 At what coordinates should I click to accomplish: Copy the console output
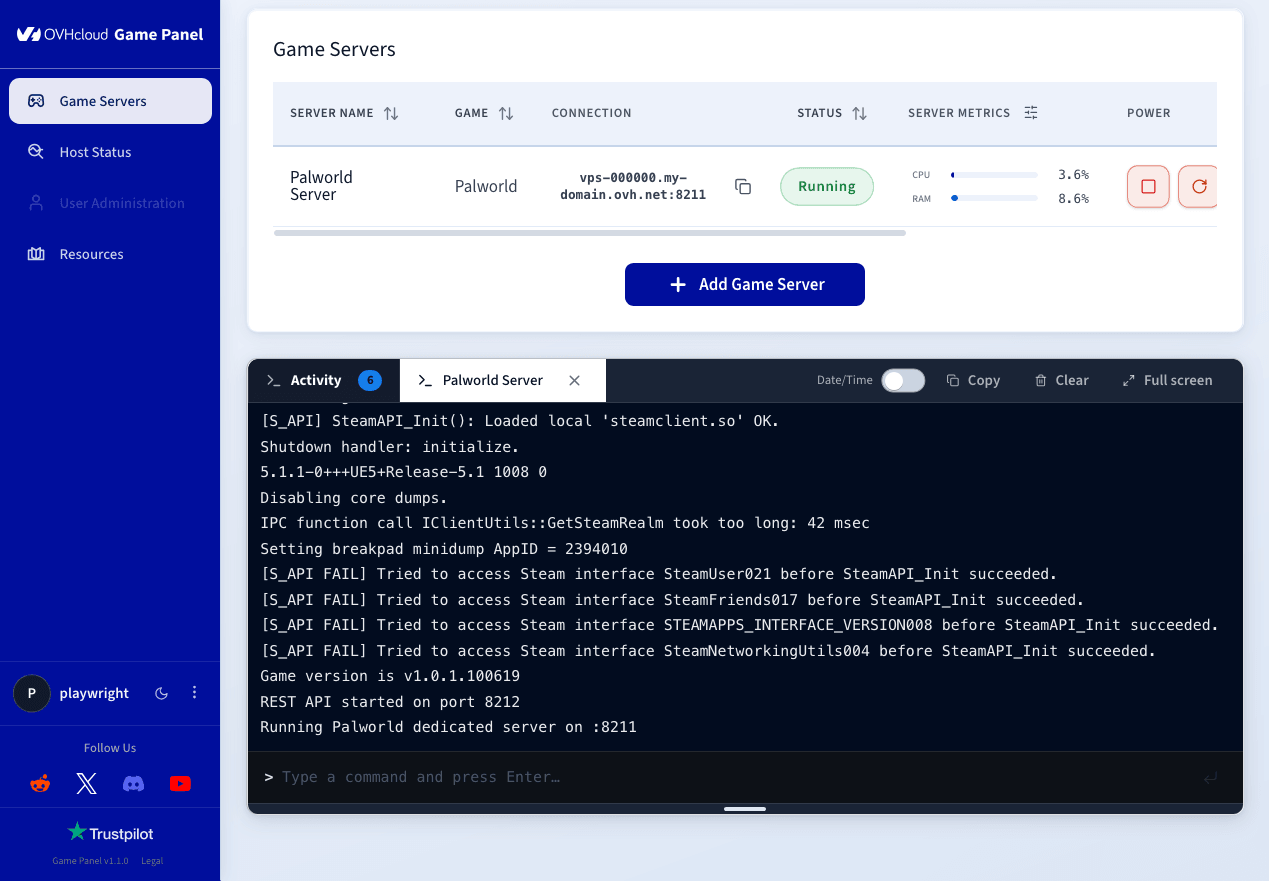(974, 380)
